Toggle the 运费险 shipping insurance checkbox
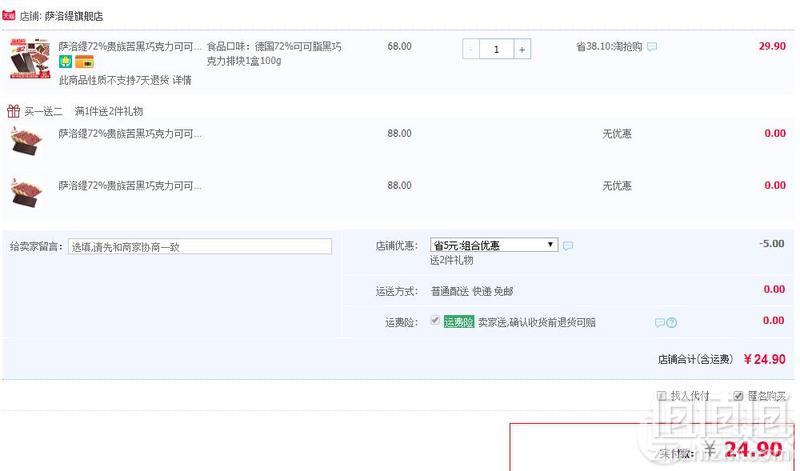This screenshot has width=800, height=471. [x=435, y=320]
